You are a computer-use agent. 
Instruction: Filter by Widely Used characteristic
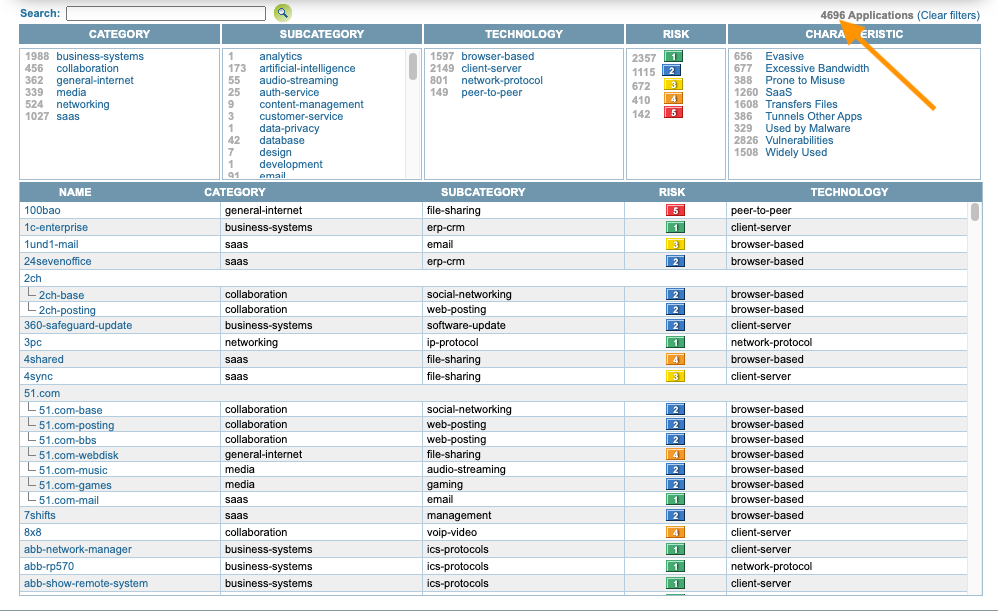[x=796, y=152]
